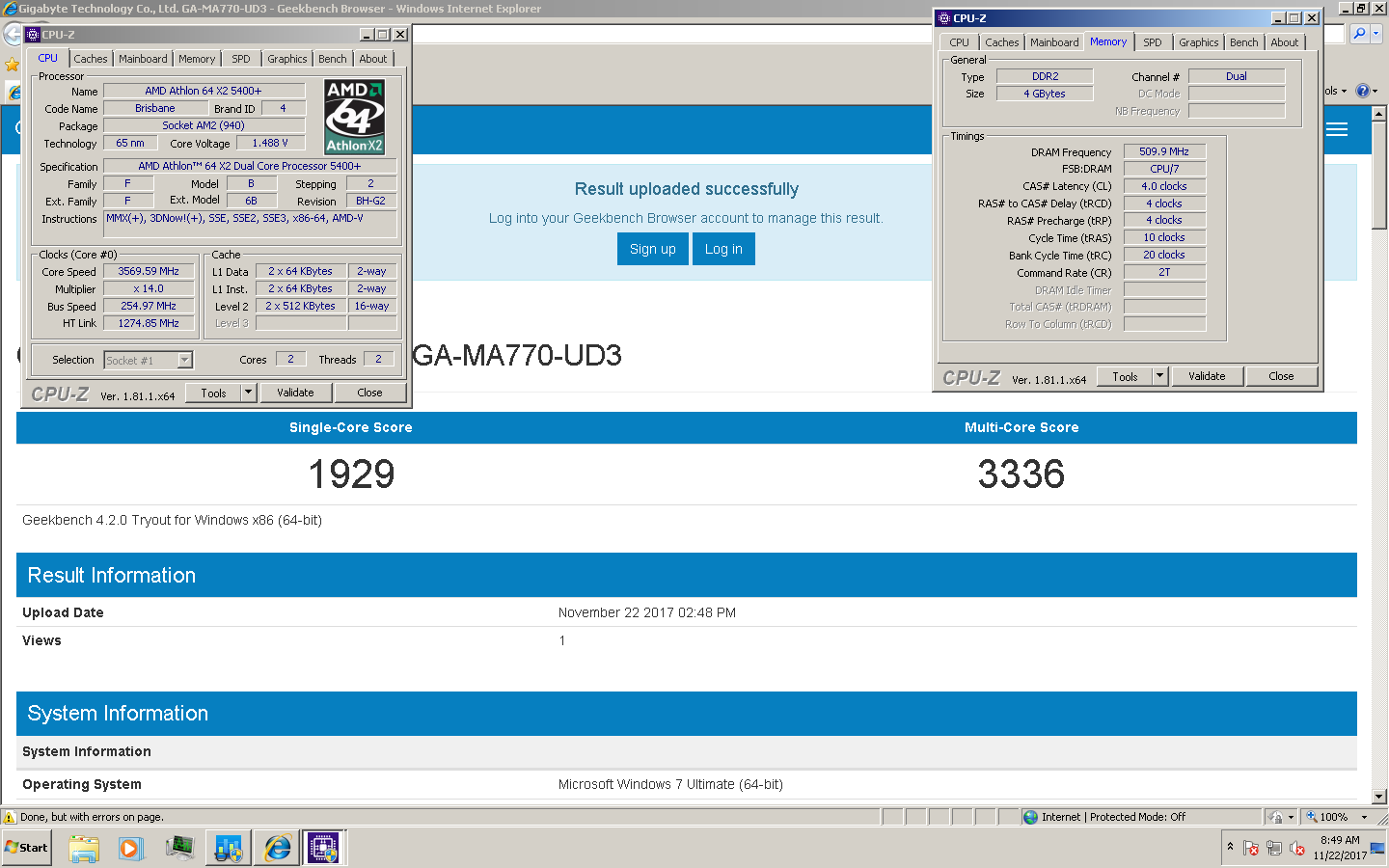
Task: Click the AMD Athlon X2 logo image
Action: click(x=354, y=118)
